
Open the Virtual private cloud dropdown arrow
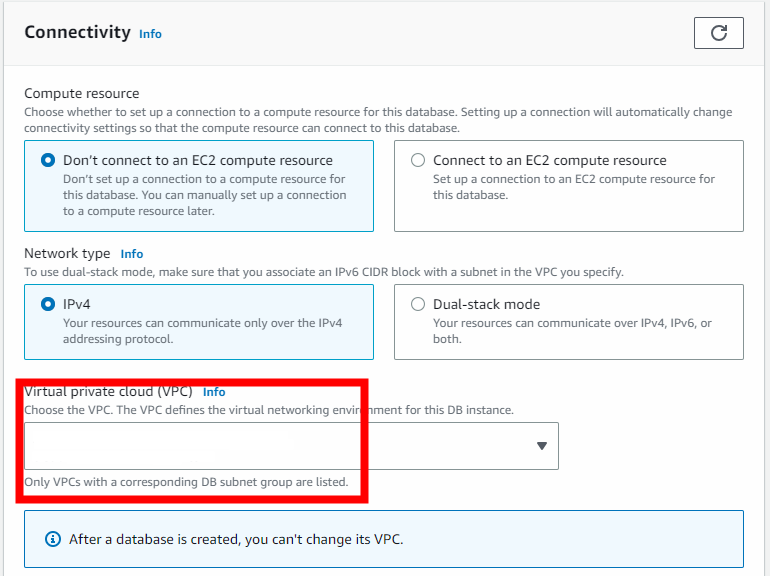click(x=542, y=446)
